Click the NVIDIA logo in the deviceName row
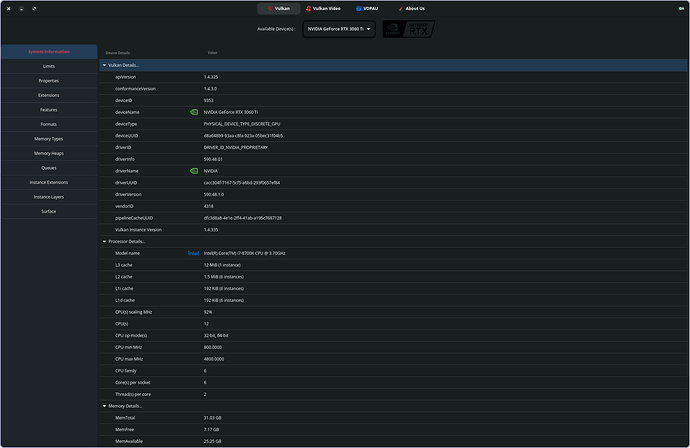 (x=194, y=112)
